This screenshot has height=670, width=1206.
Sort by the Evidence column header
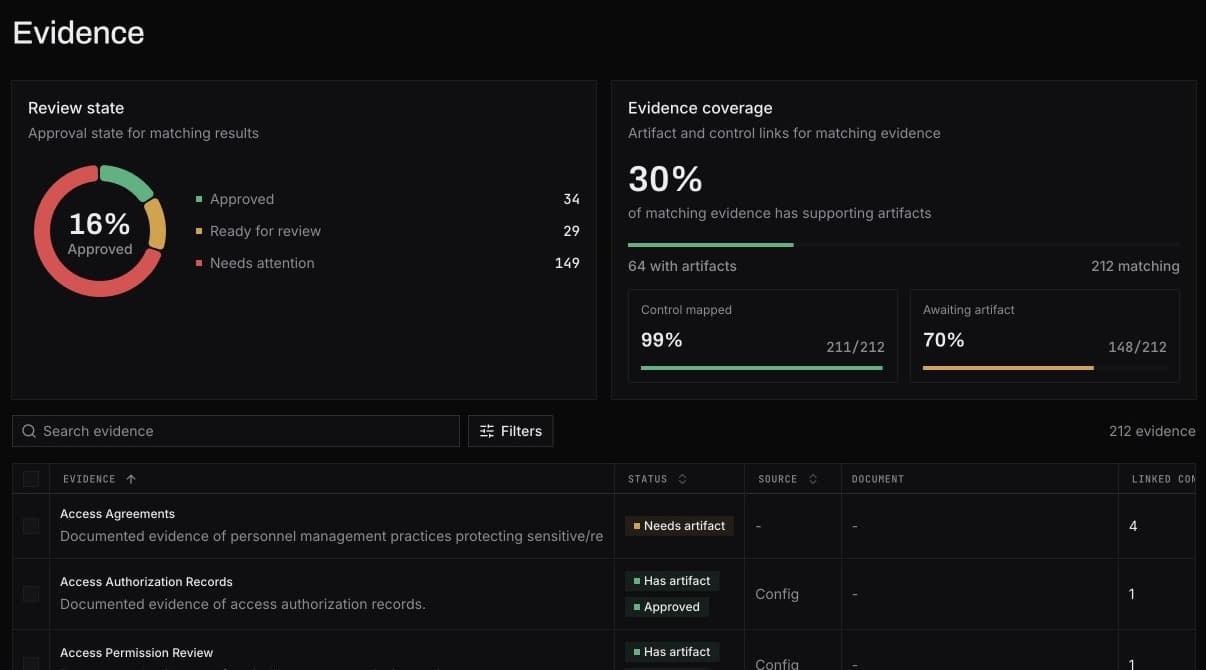(89, 479)
